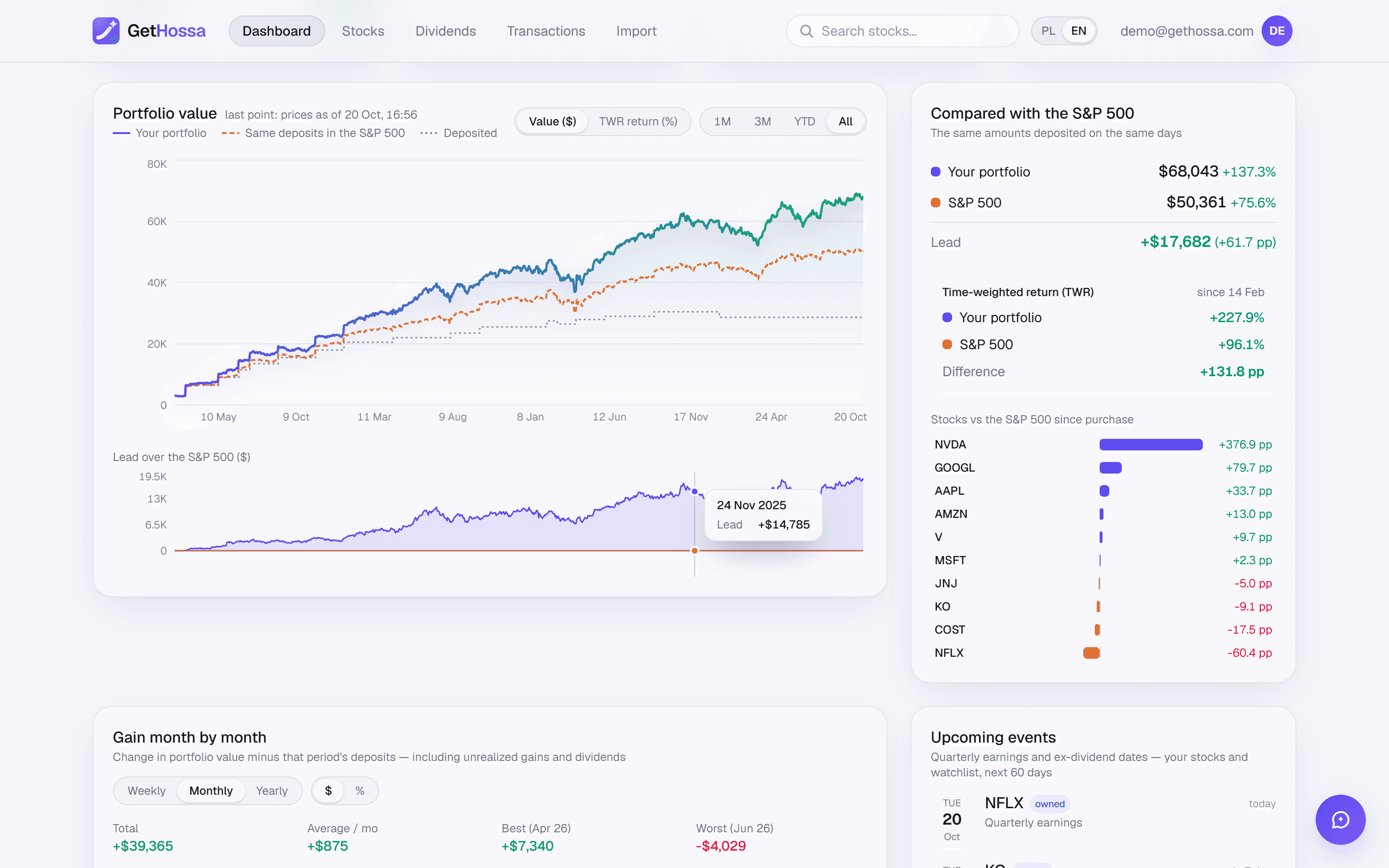
Task: Open the AAPL row
Action: [x=1103, y=491]
